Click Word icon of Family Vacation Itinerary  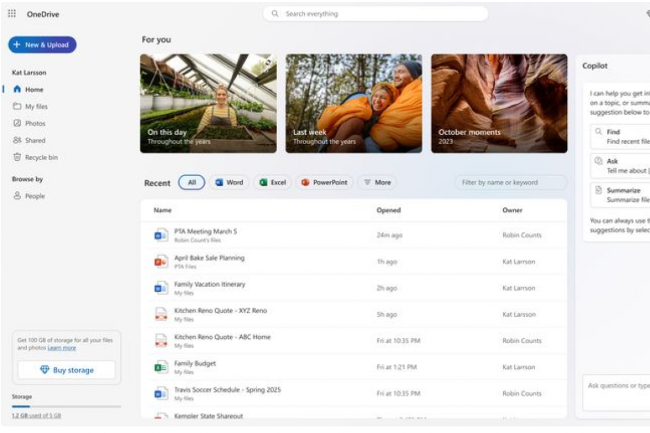tap(161, 288)
